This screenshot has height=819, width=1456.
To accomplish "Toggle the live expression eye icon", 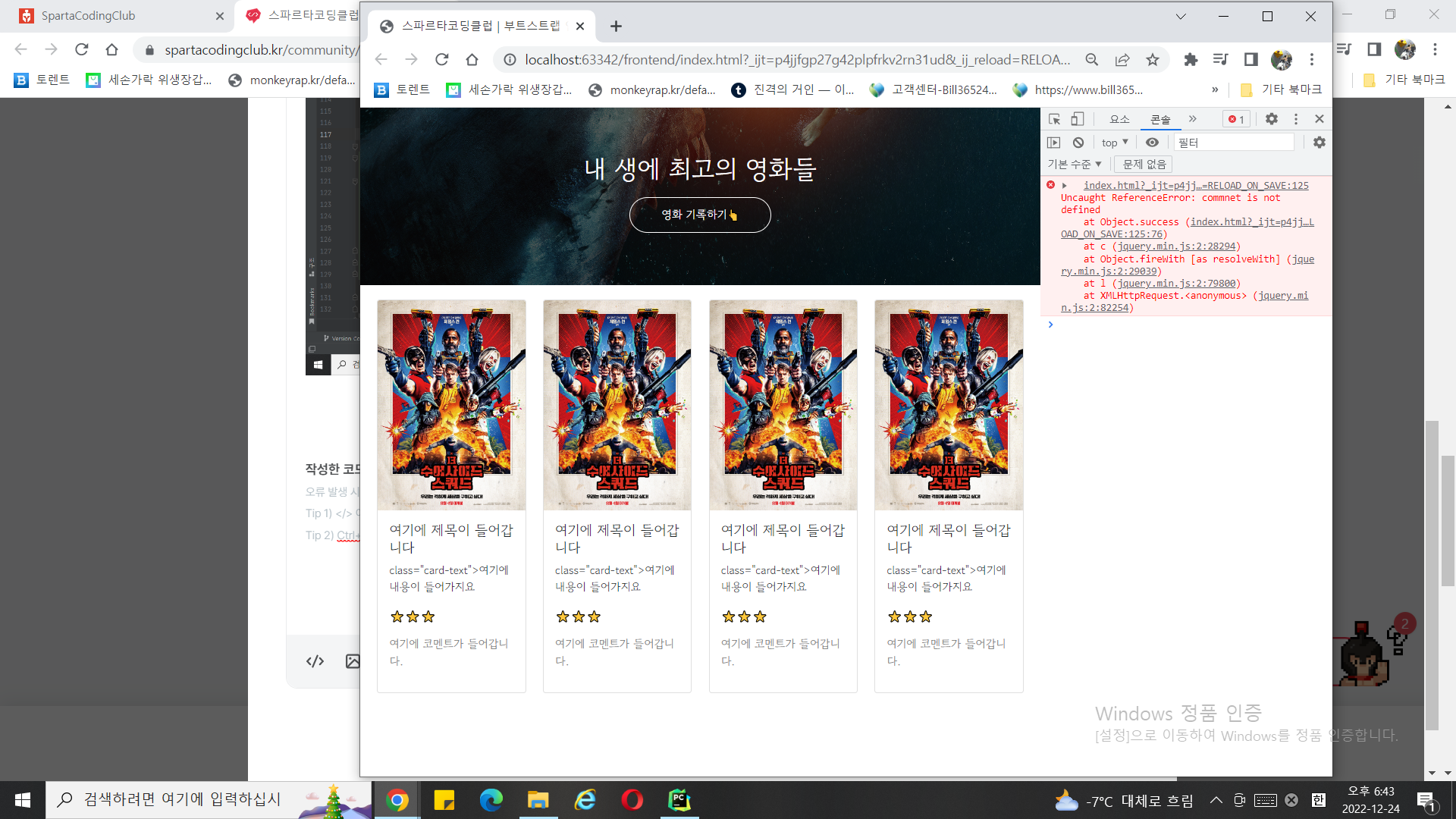I will coord(1153,143).
